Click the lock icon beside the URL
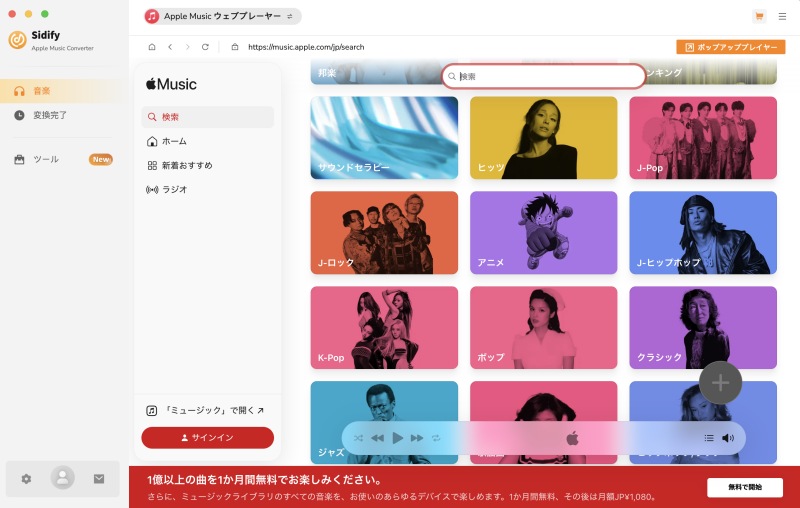 point(235,47)
